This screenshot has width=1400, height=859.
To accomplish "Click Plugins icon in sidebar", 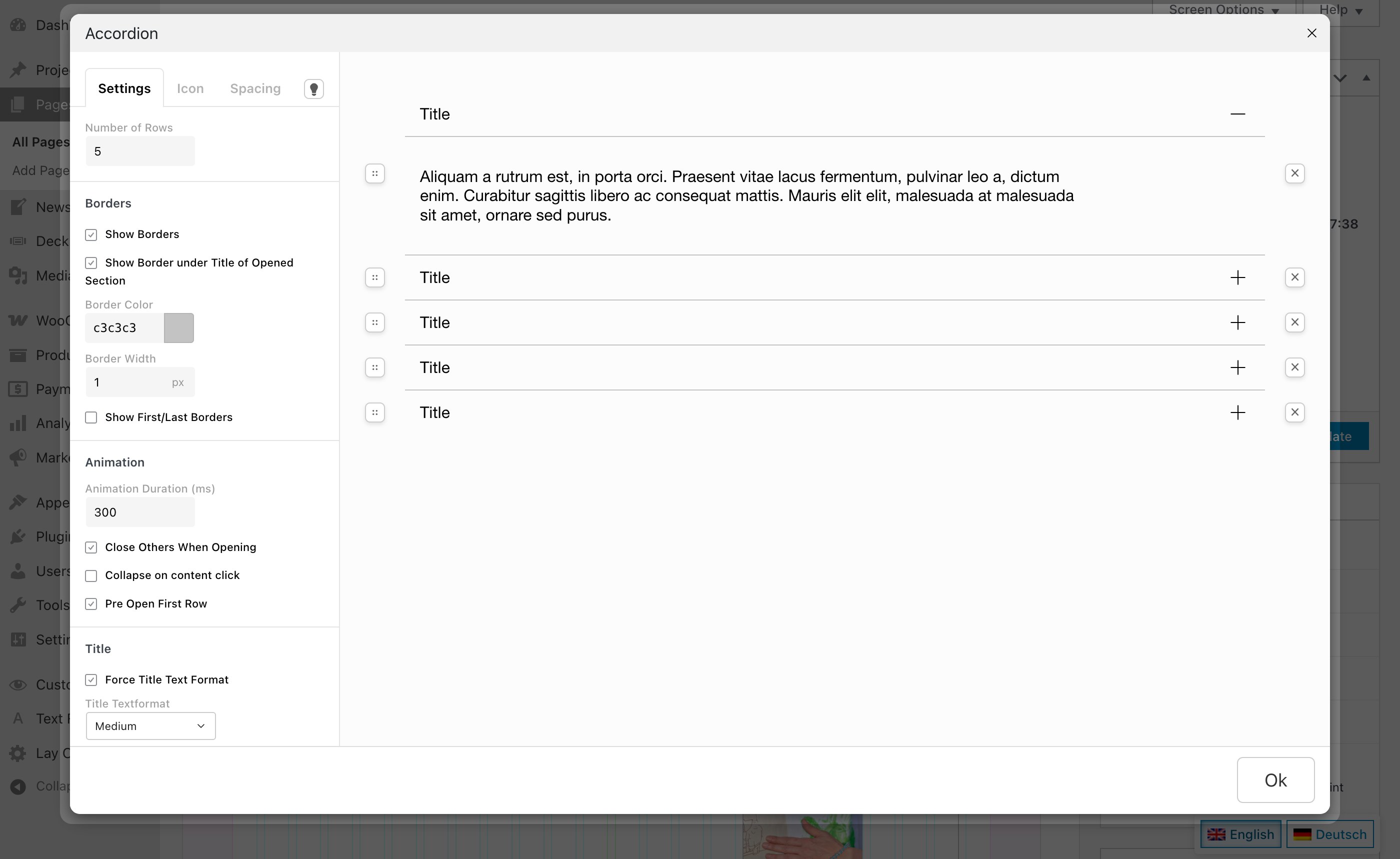I will (18, 537).
